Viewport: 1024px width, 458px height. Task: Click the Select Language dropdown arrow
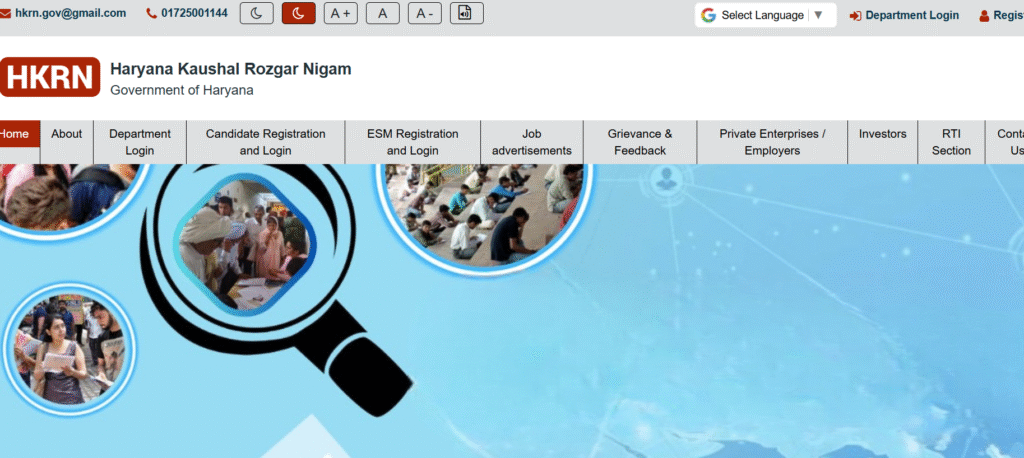[x=818, y=15]
